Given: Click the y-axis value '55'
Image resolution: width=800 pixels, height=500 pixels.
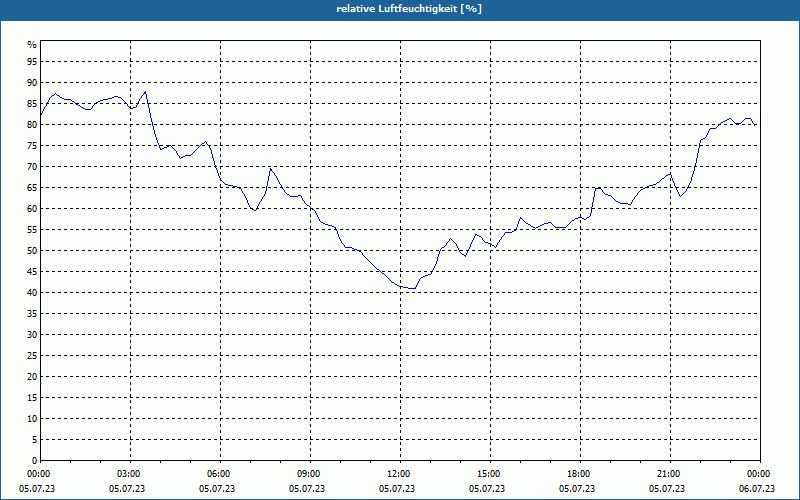Looking at the screenshot, I should [x=32, y=230].
